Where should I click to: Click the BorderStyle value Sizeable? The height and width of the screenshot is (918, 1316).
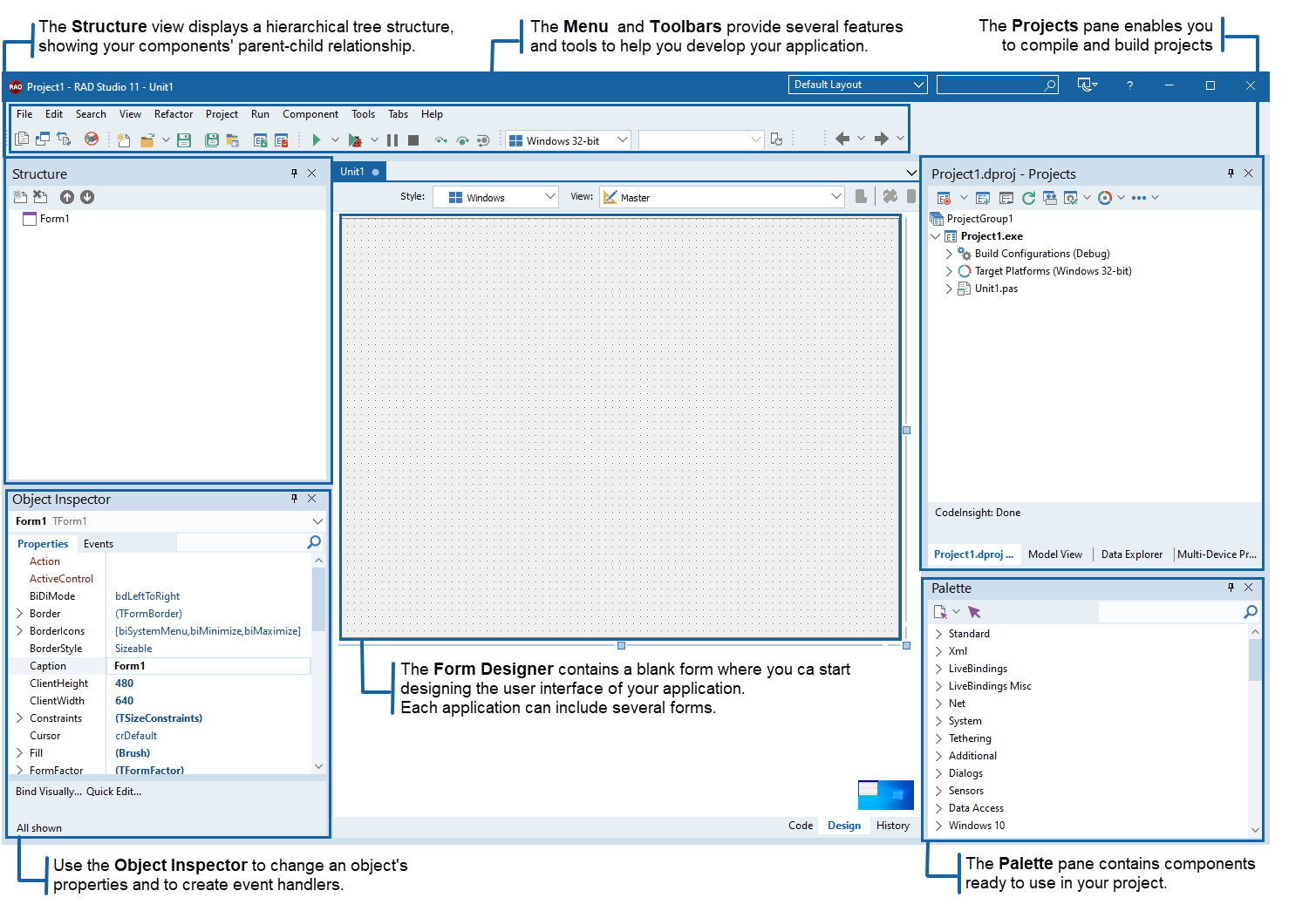133,649
